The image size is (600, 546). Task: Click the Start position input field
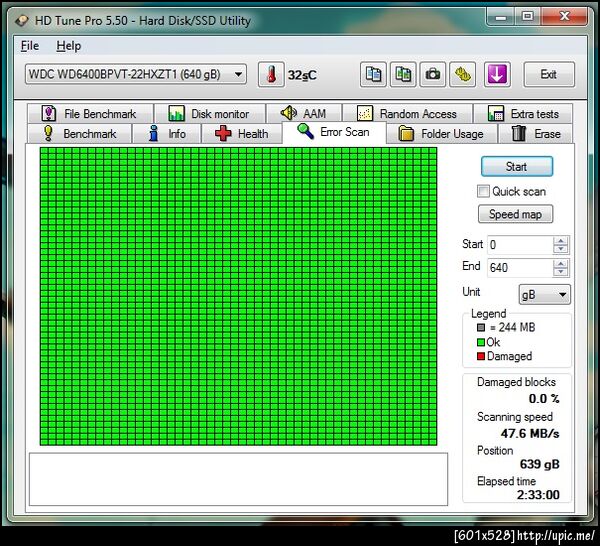[520, 245]
